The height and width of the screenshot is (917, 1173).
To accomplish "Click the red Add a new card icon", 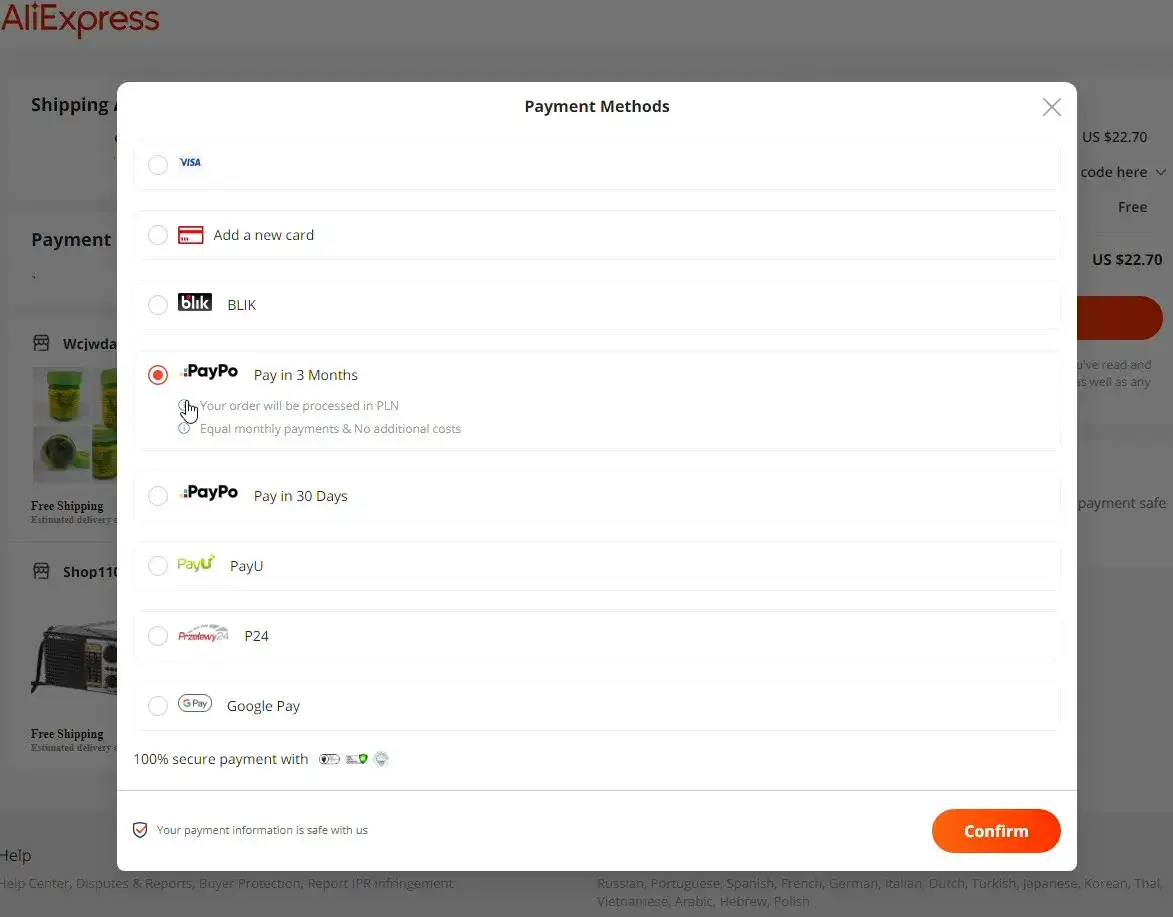I will 190,235.
